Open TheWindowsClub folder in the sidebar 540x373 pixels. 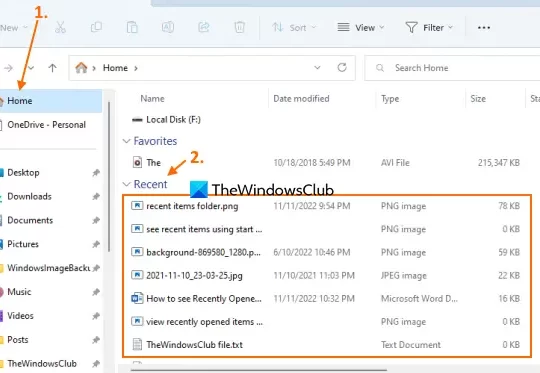42,363
